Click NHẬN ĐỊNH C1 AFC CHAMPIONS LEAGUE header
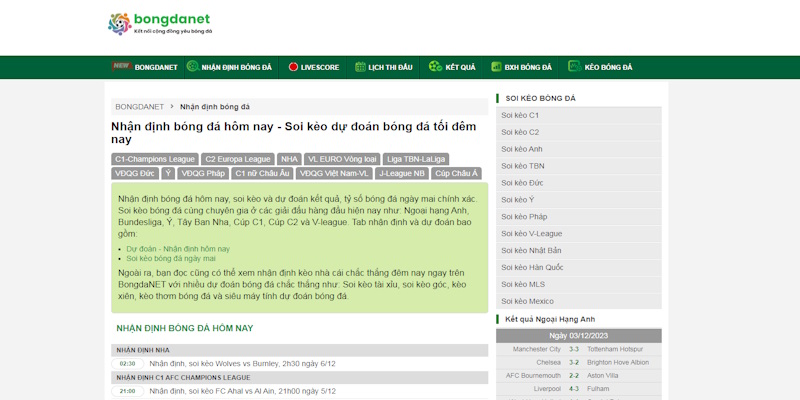Image resolution: width=800 pixels, height=400 pixels. (299, 378)
